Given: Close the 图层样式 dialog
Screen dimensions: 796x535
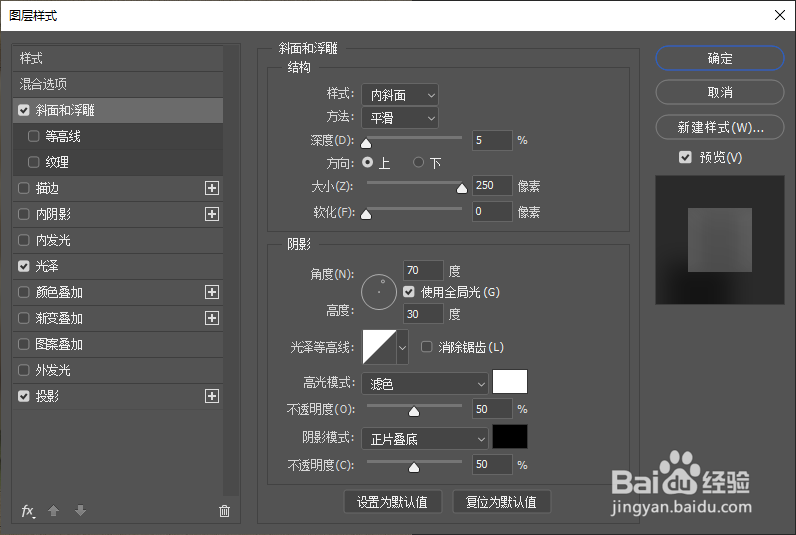Looking at the screenshot, I should [780, 15].
